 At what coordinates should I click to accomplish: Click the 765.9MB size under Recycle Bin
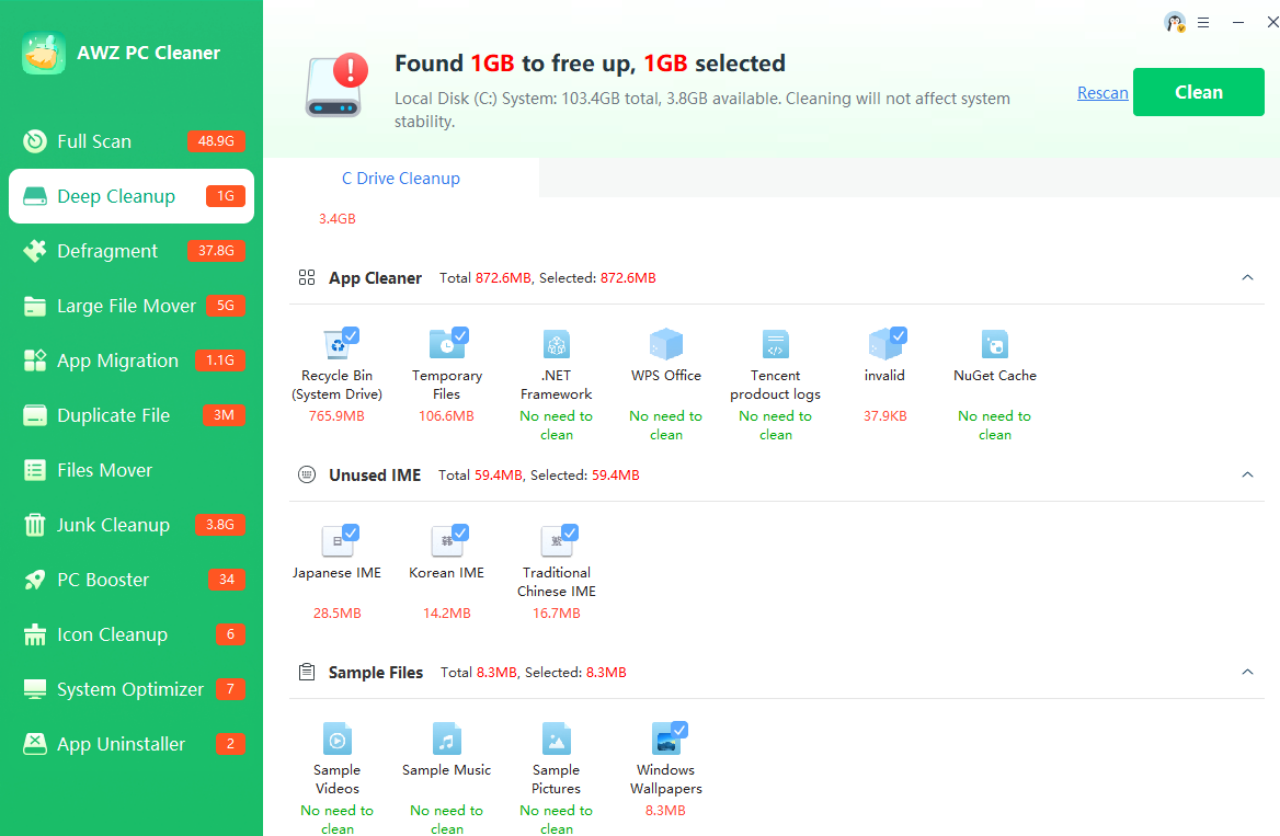click(x=337, y=416)
